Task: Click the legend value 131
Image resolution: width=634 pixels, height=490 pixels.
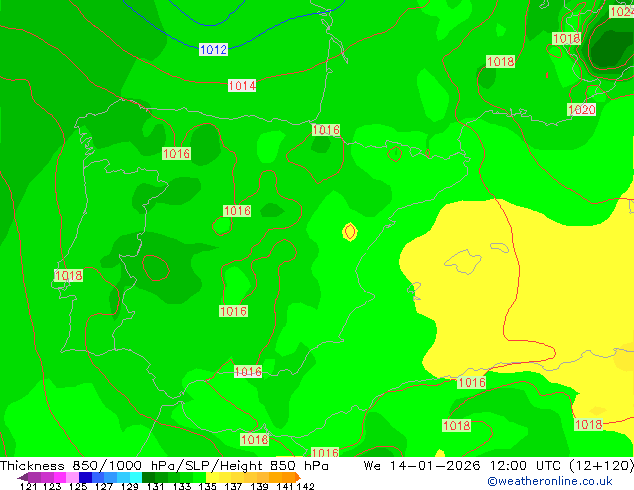Action: coord(155,486)
